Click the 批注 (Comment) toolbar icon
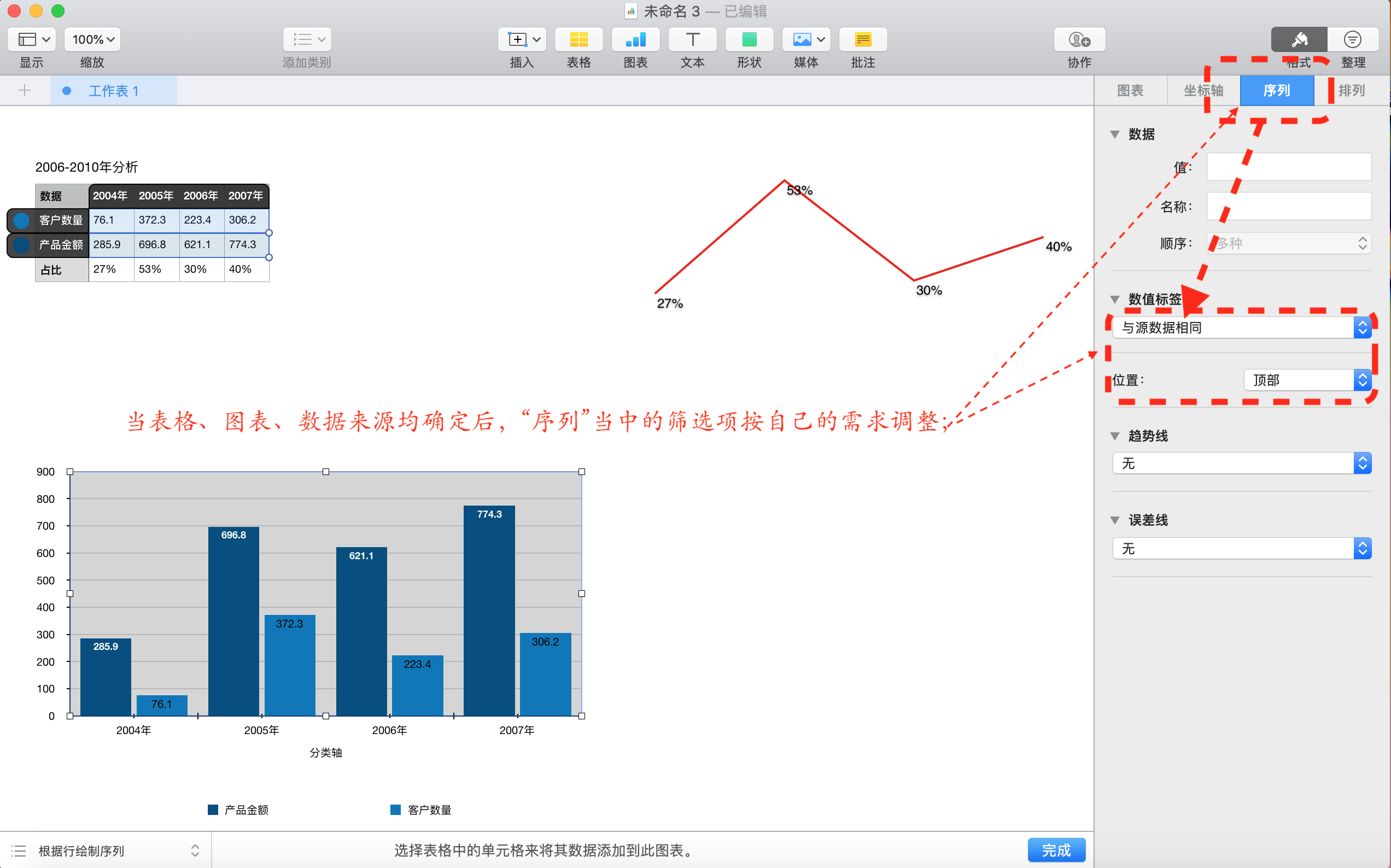Image resolution: width=1391 pixels, height=868 pixels. pyautogui.click(x=862, y=39)
